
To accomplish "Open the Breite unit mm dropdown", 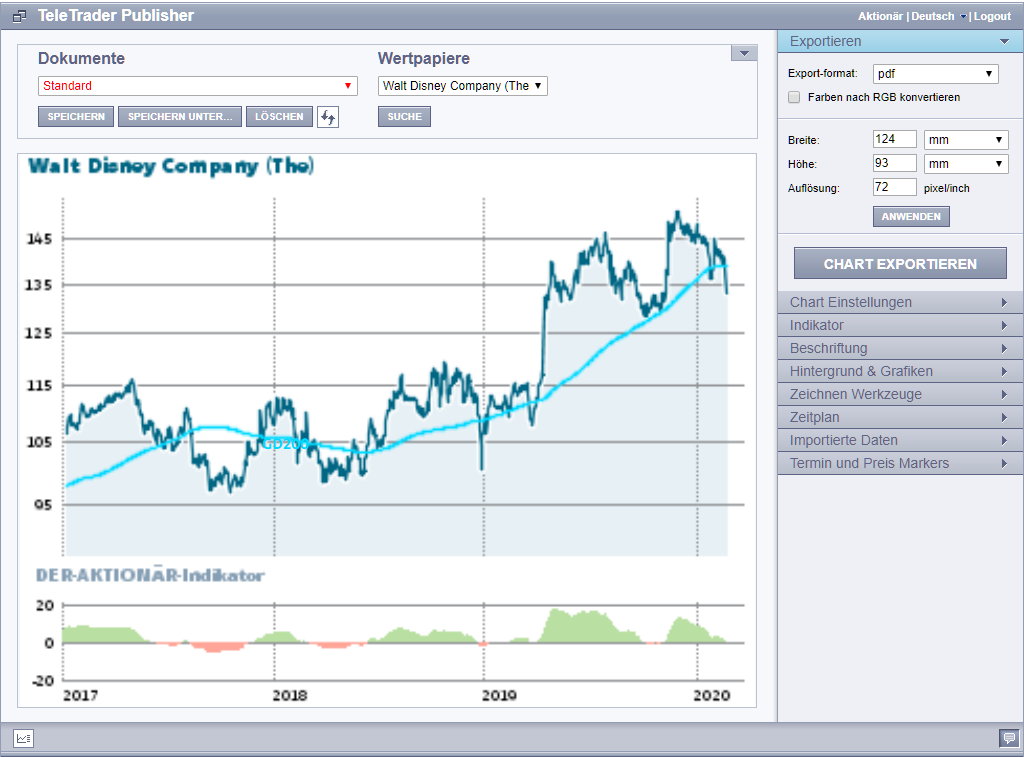I will tap(966, 140).
